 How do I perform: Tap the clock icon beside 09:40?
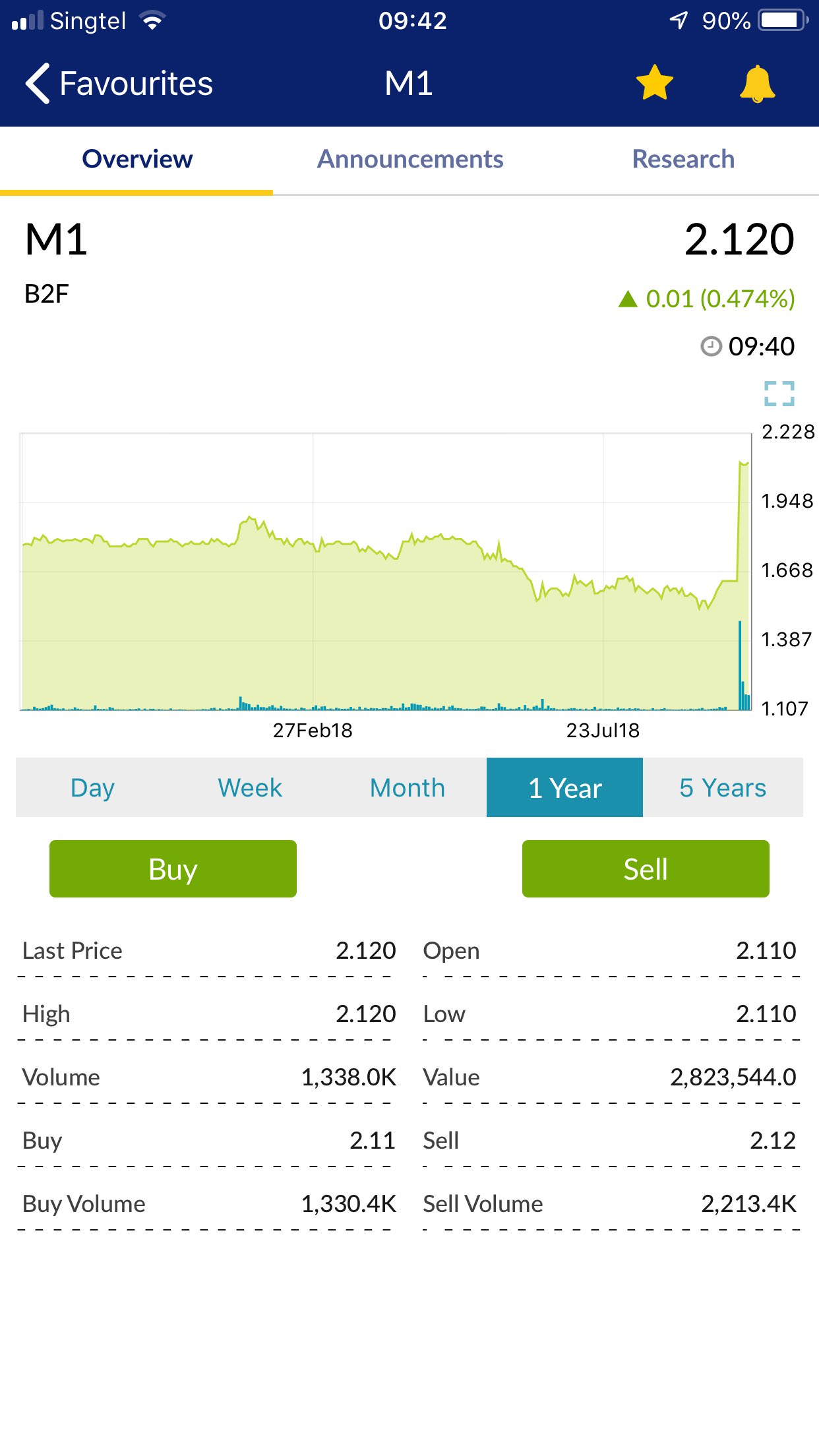(711, 346)
